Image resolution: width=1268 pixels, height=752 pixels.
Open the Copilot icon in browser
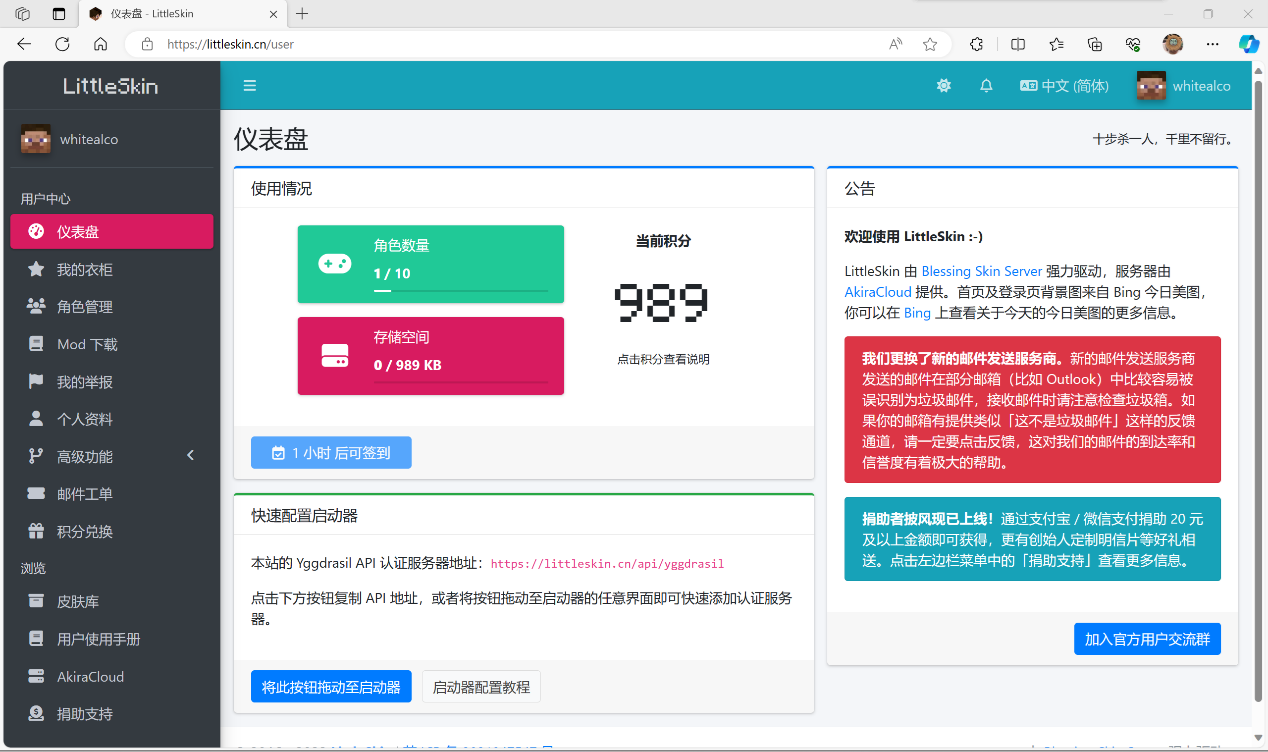point(1249,44)
